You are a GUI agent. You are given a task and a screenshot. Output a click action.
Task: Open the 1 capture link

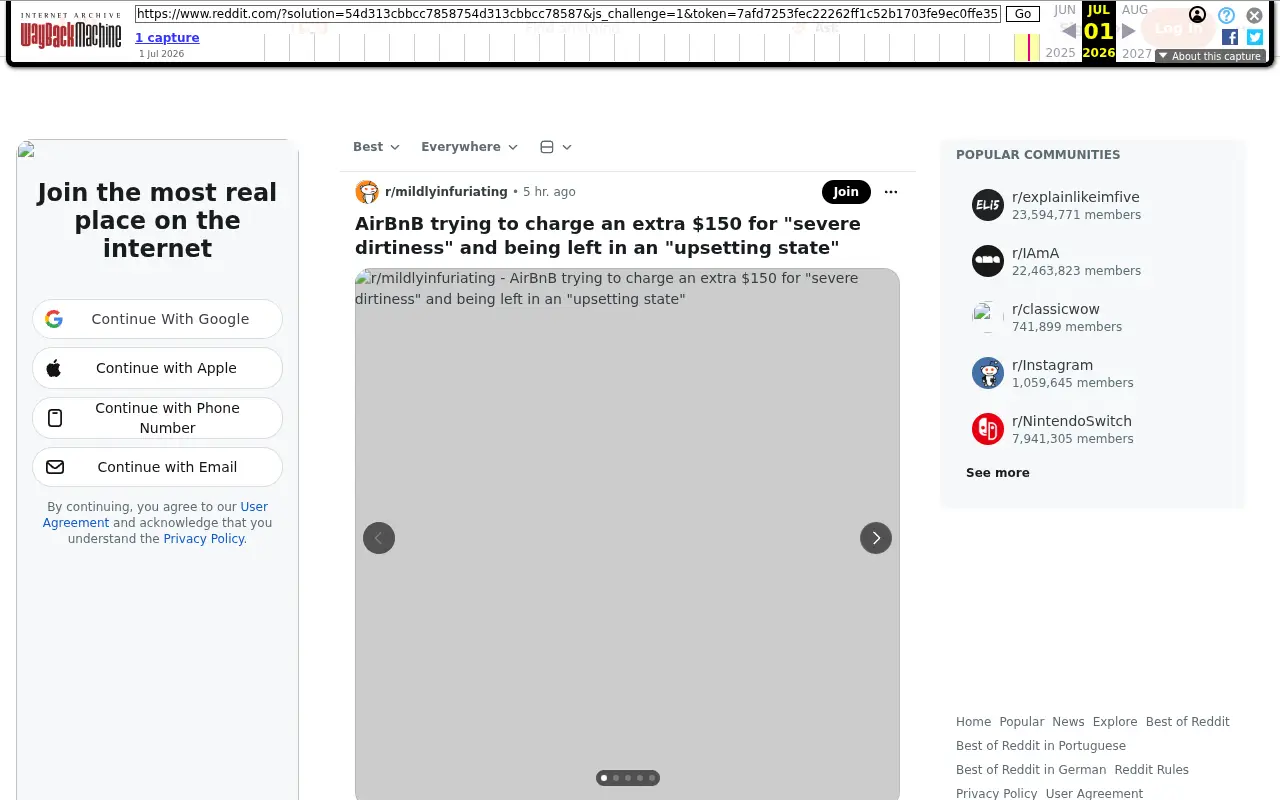tap(167, 38)
